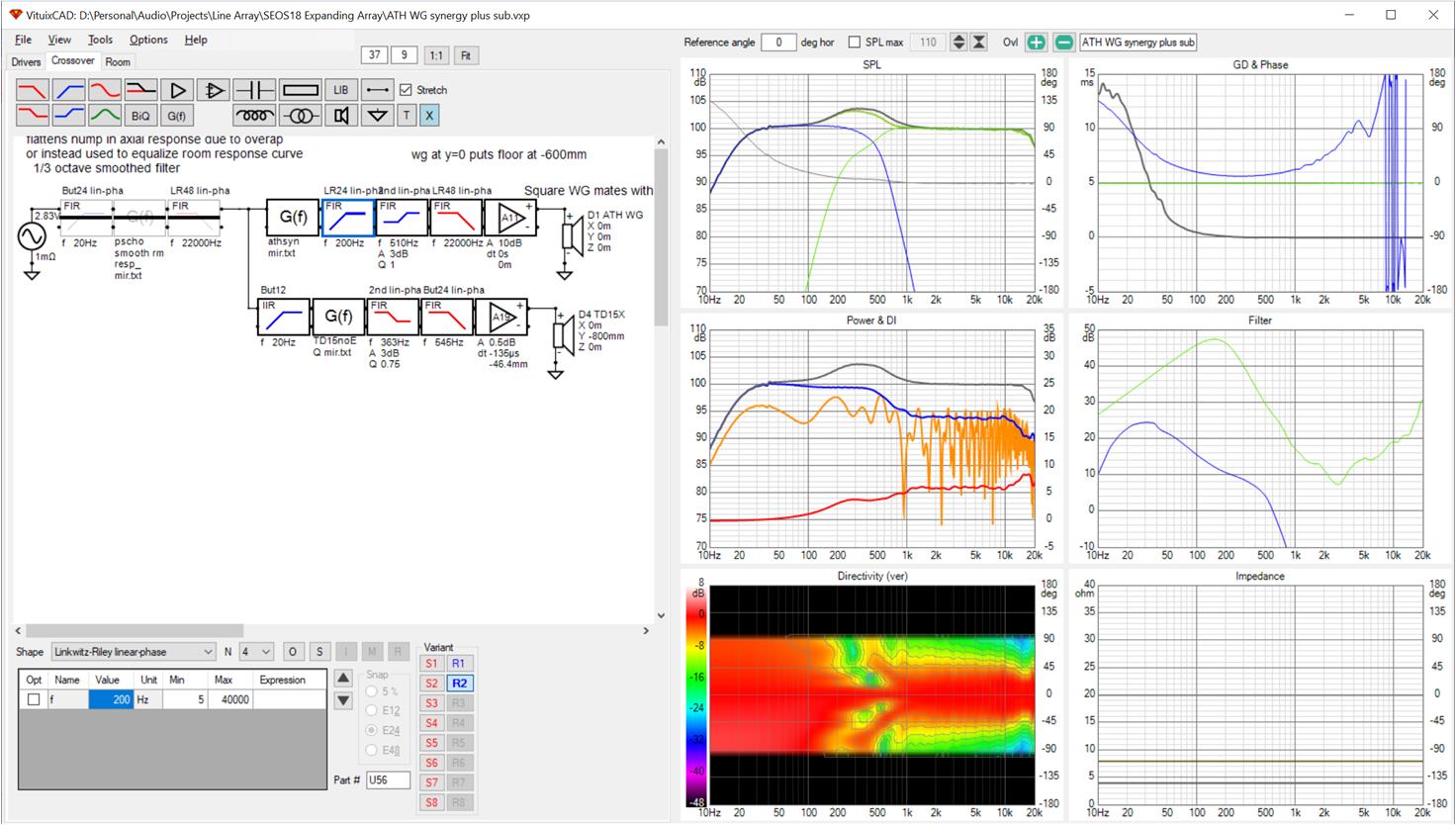Select the D4 TD15X driver symbol

[561, 335]
